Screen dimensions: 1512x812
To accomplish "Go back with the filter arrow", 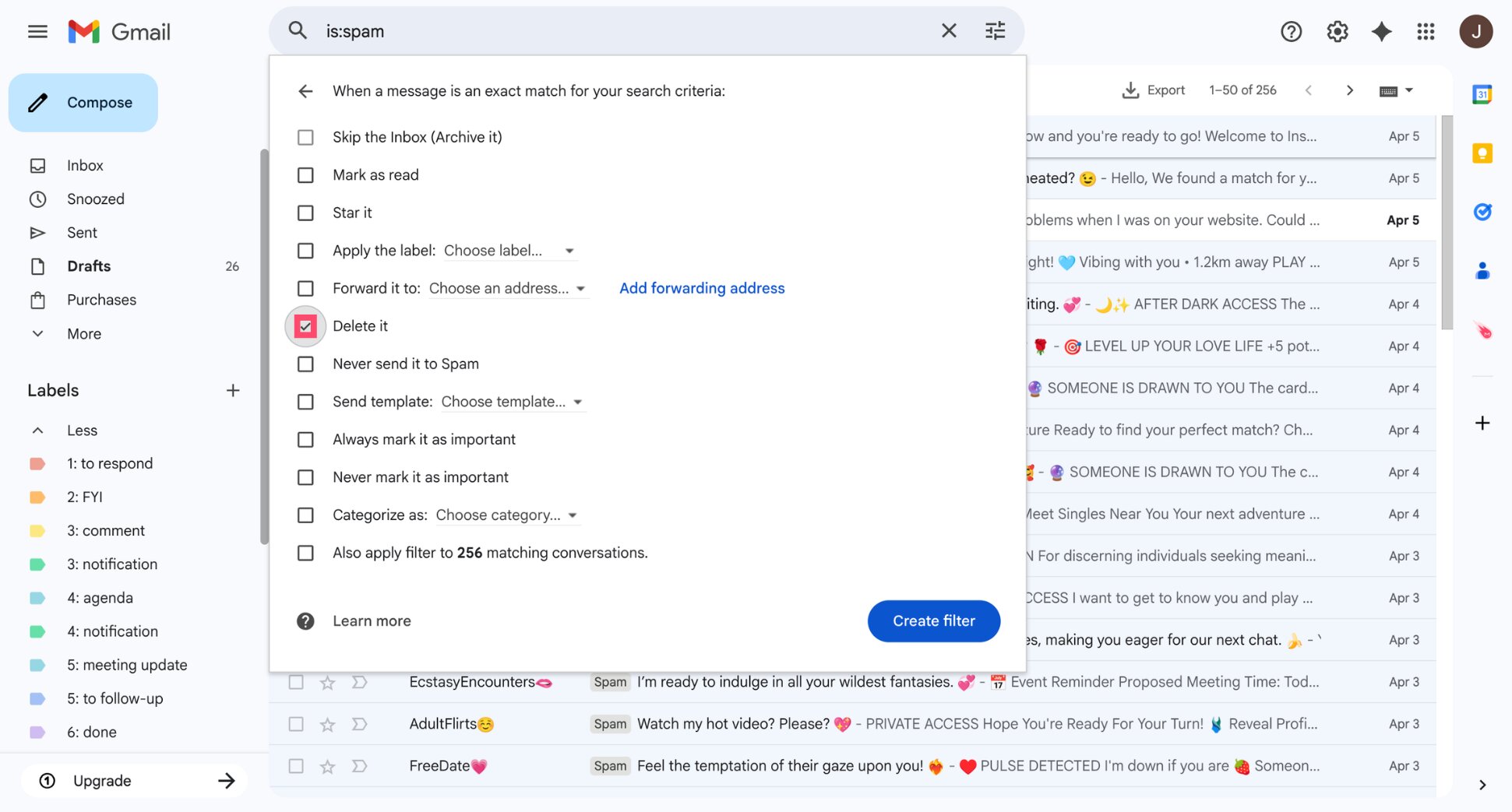I will [305, 91].
